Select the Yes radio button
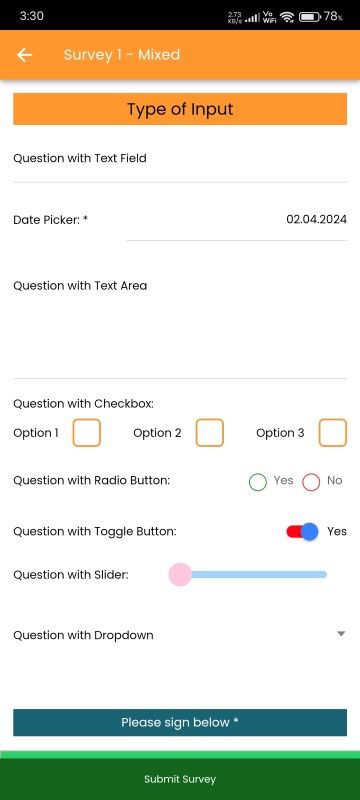The image size is (360, 800). (258, 482)
